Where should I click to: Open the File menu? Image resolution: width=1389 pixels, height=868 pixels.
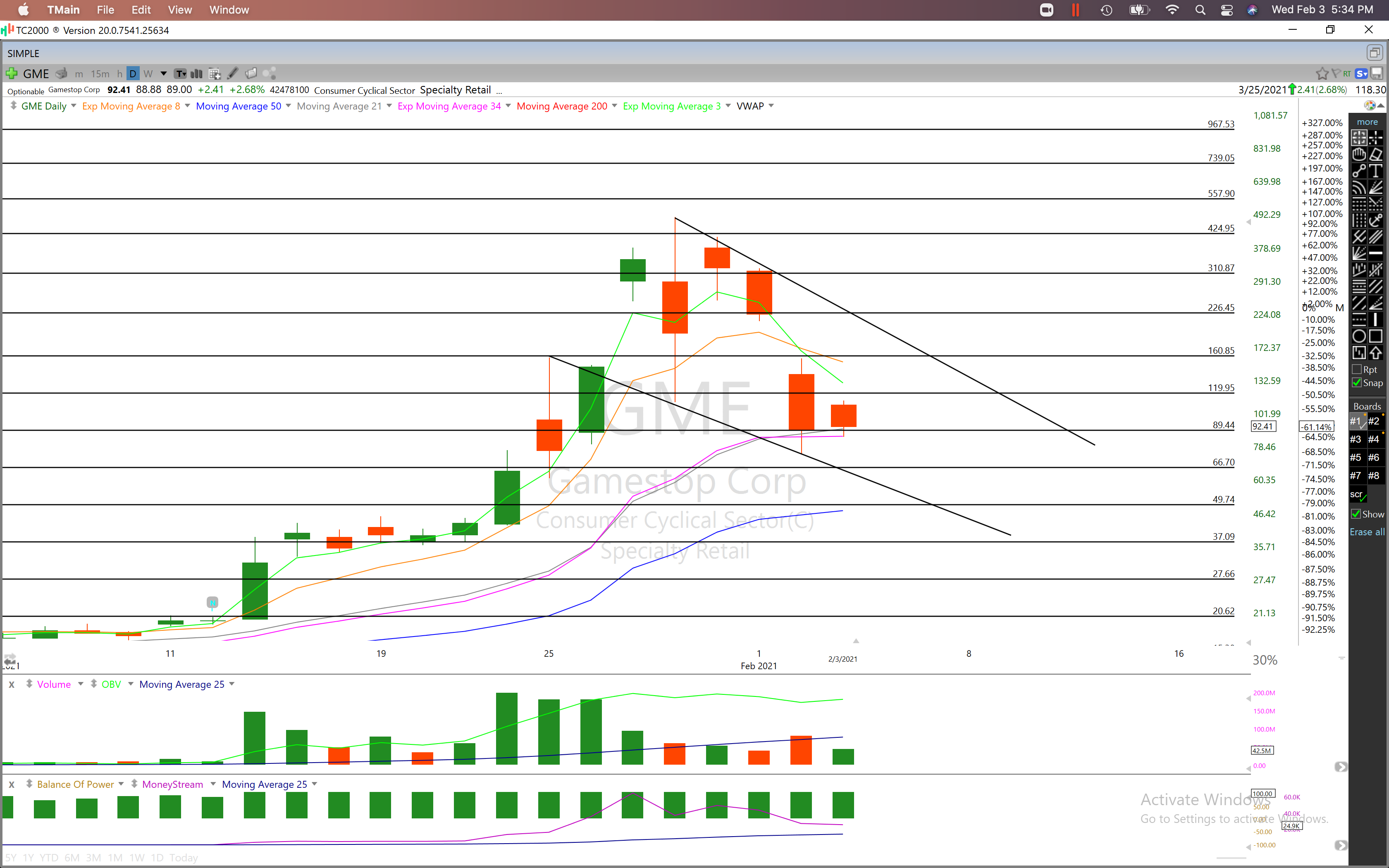pyautogui.click(x=105, y=10)
